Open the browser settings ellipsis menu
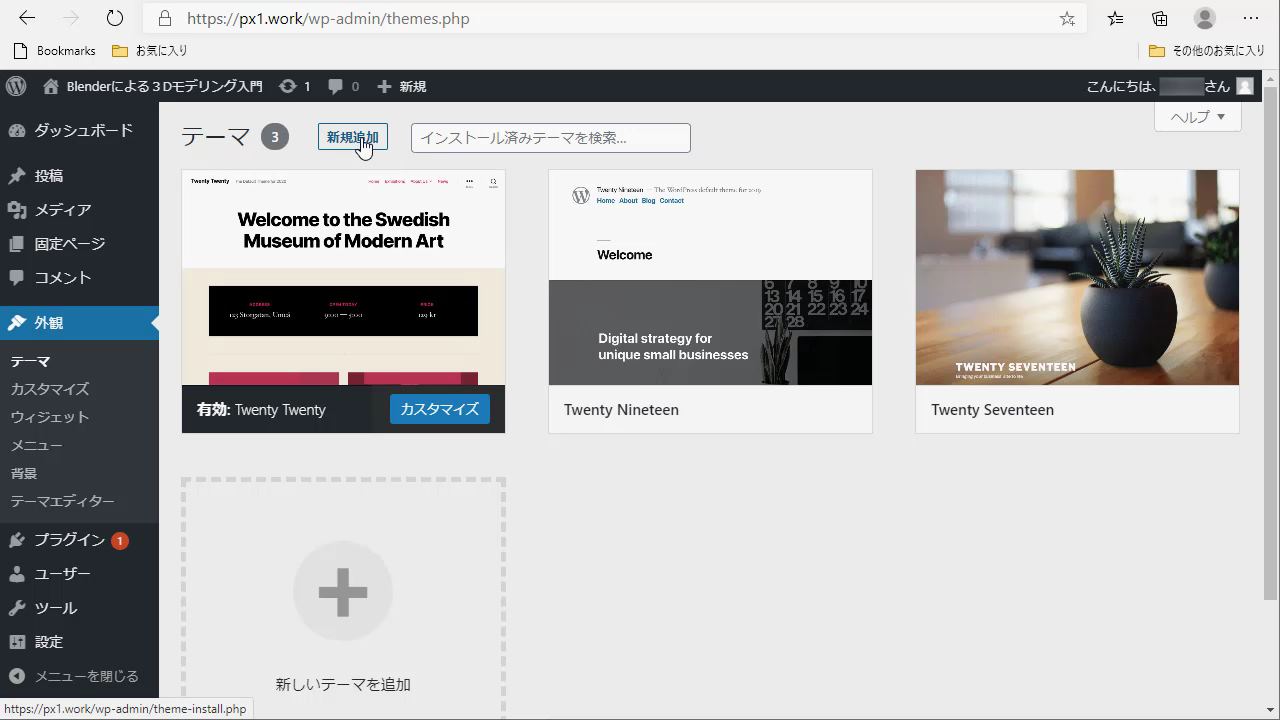This screenshot has height=720, width=1280. pos(1251,18)
